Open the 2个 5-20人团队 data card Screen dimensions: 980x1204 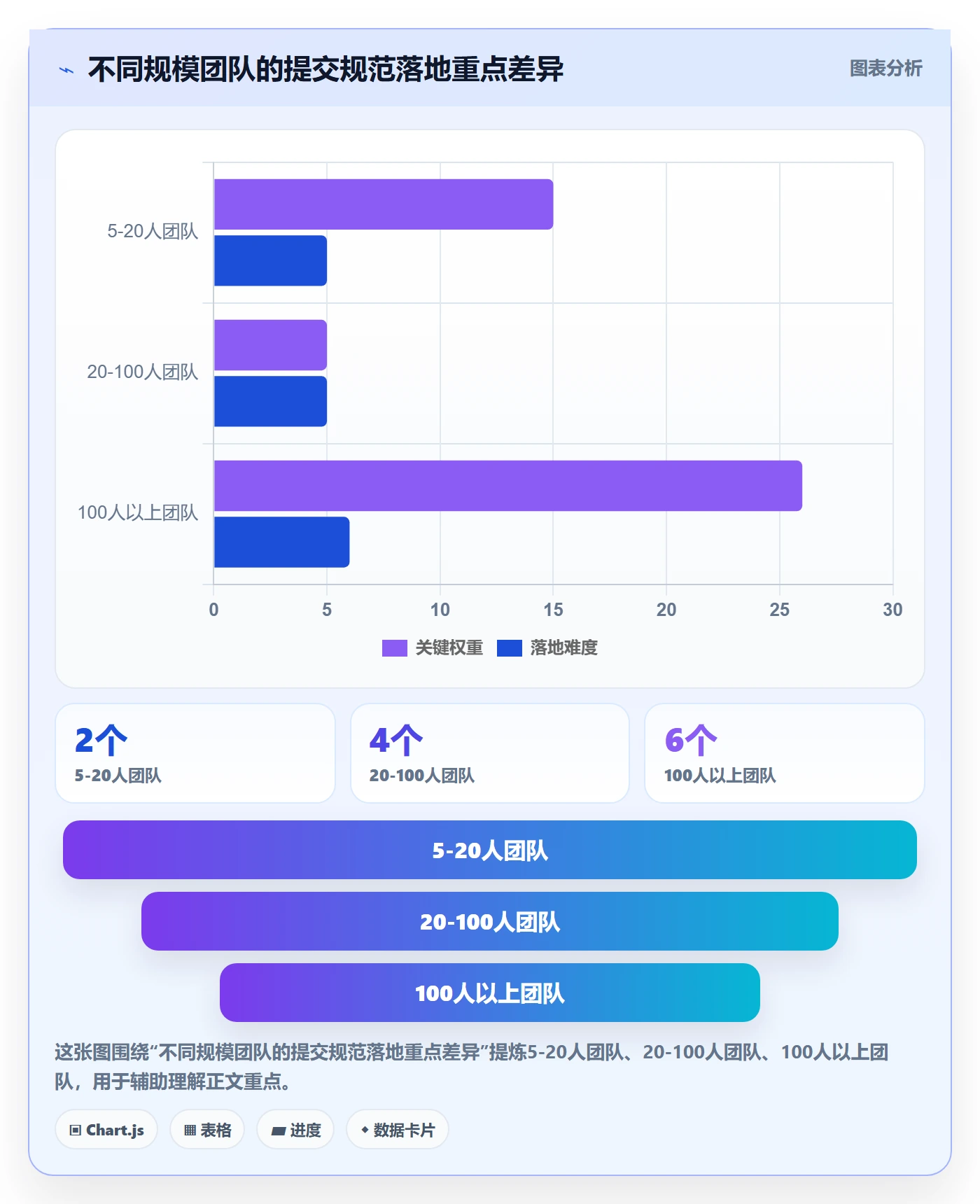click(195, 753)
